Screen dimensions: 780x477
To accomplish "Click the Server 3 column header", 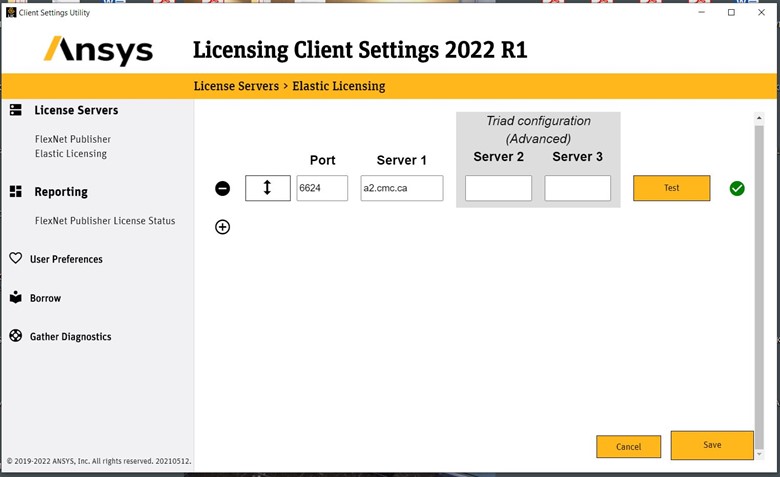I will tap(578, 157).
